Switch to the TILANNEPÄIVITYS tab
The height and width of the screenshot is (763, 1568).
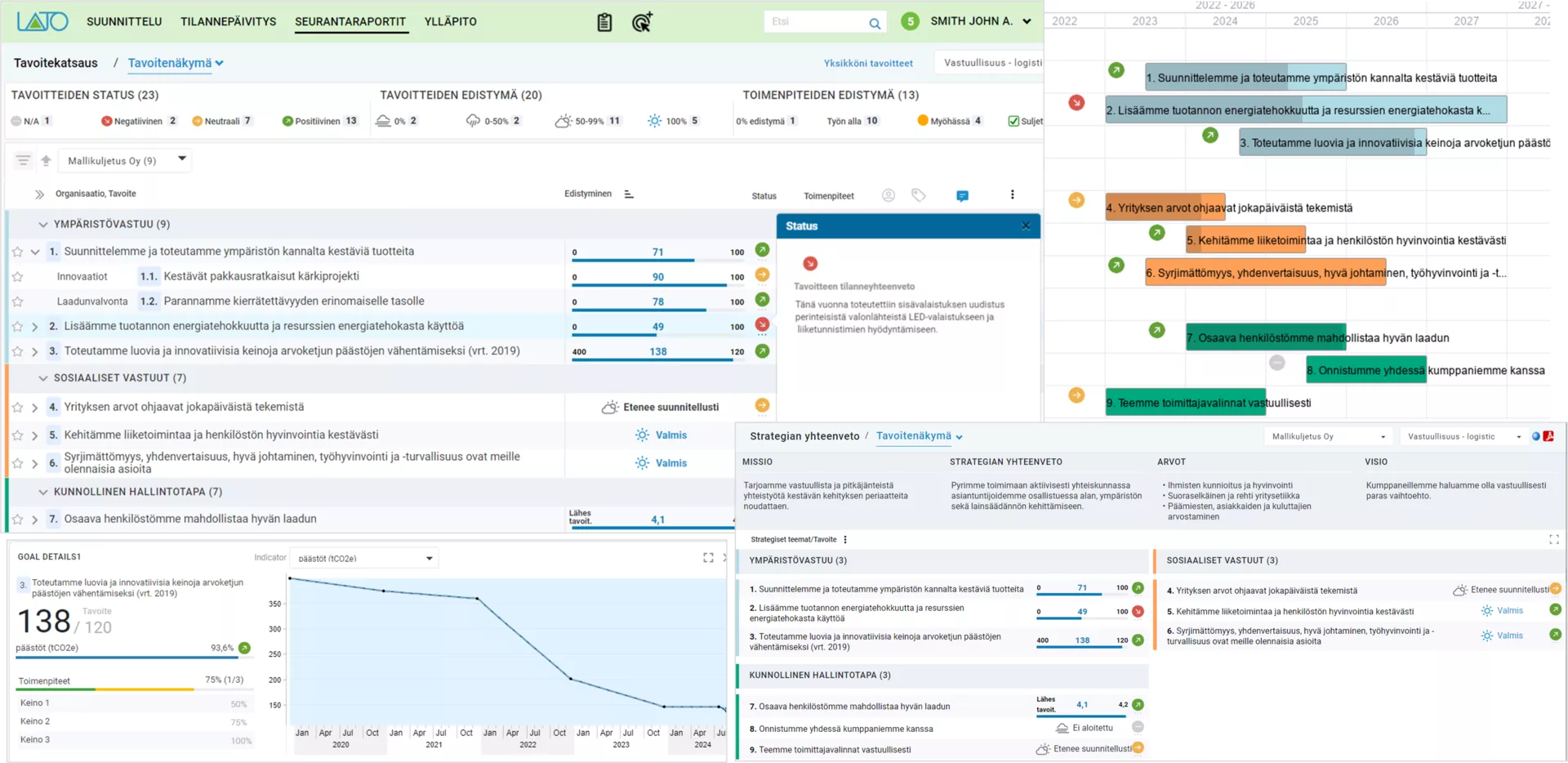pyautogui.click(x=228, y=21)
